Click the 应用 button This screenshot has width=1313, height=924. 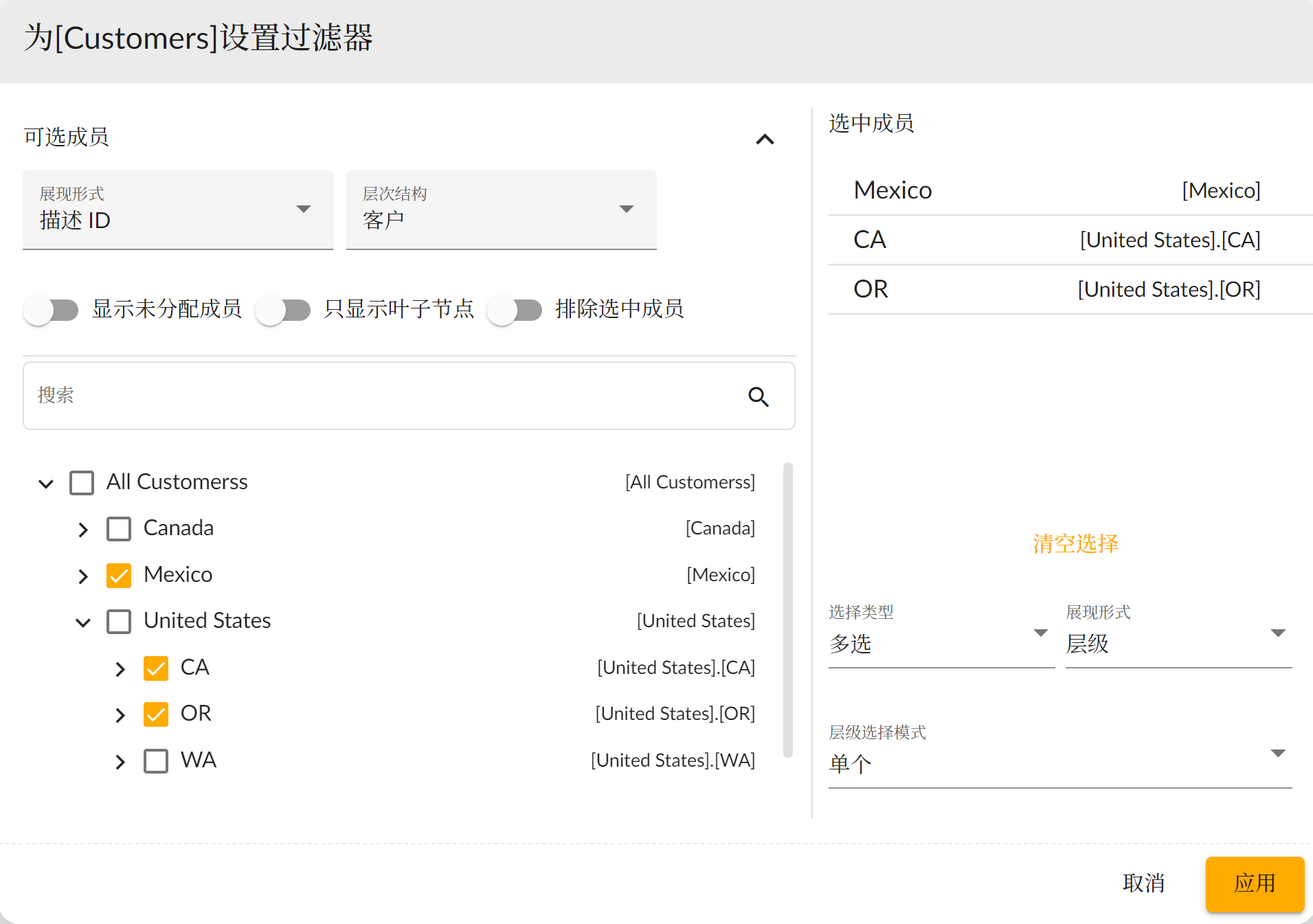point(1255,883)
